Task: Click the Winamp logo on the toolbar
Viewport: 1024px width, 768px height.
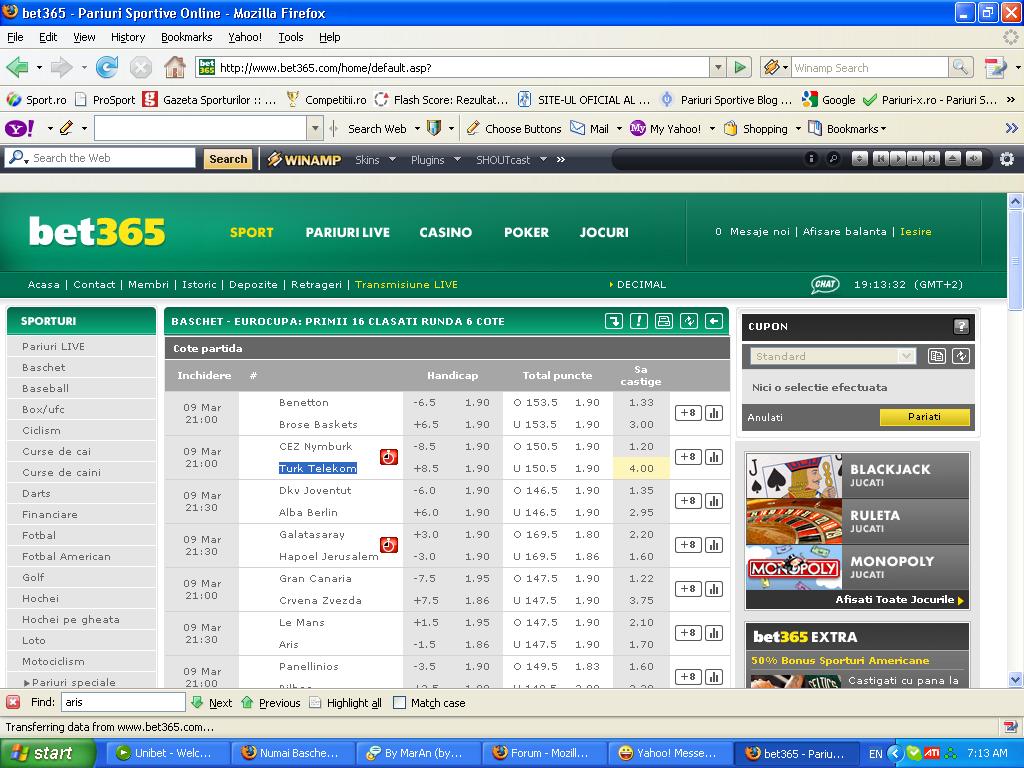Action: click(304, 159)
